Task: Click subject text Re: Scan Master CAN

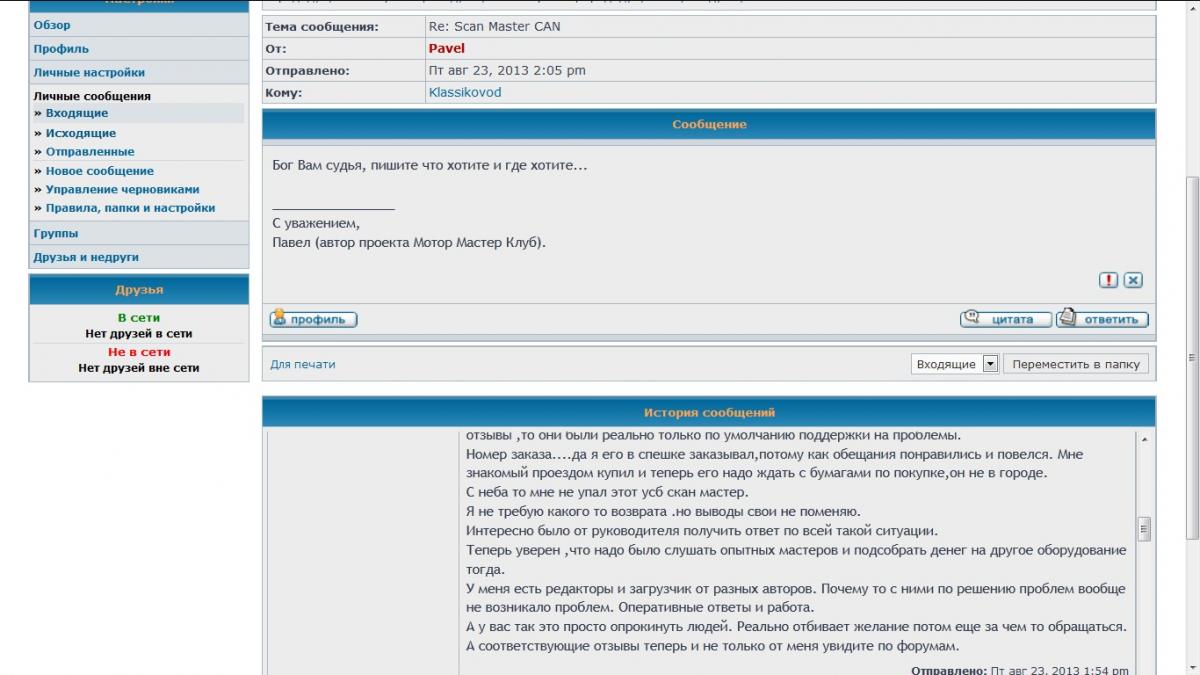Action: pos(494,27)
